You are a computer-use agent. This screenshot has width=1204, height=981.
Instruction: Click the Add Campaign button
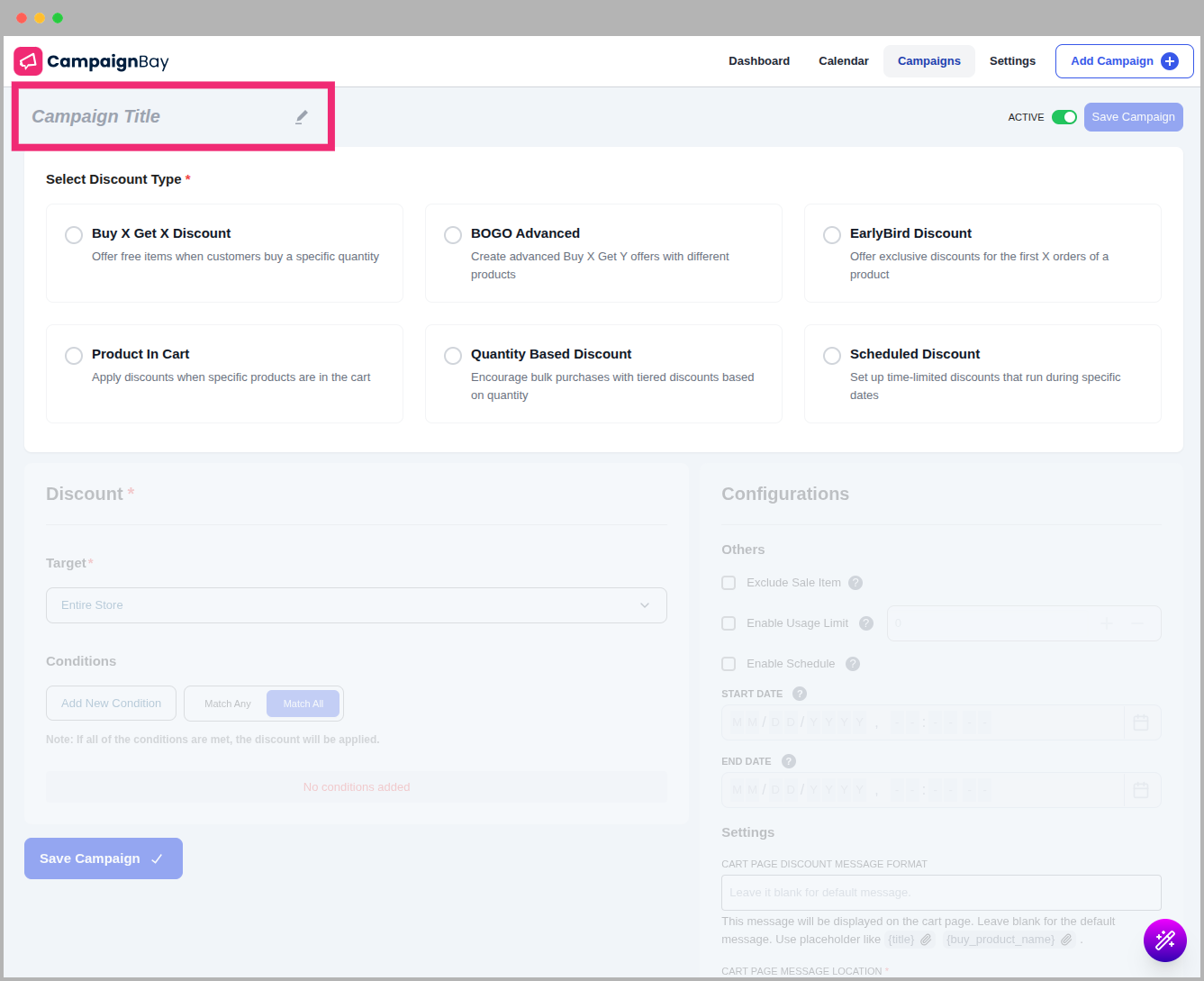pyautogui.click(x=1123, y=61)
